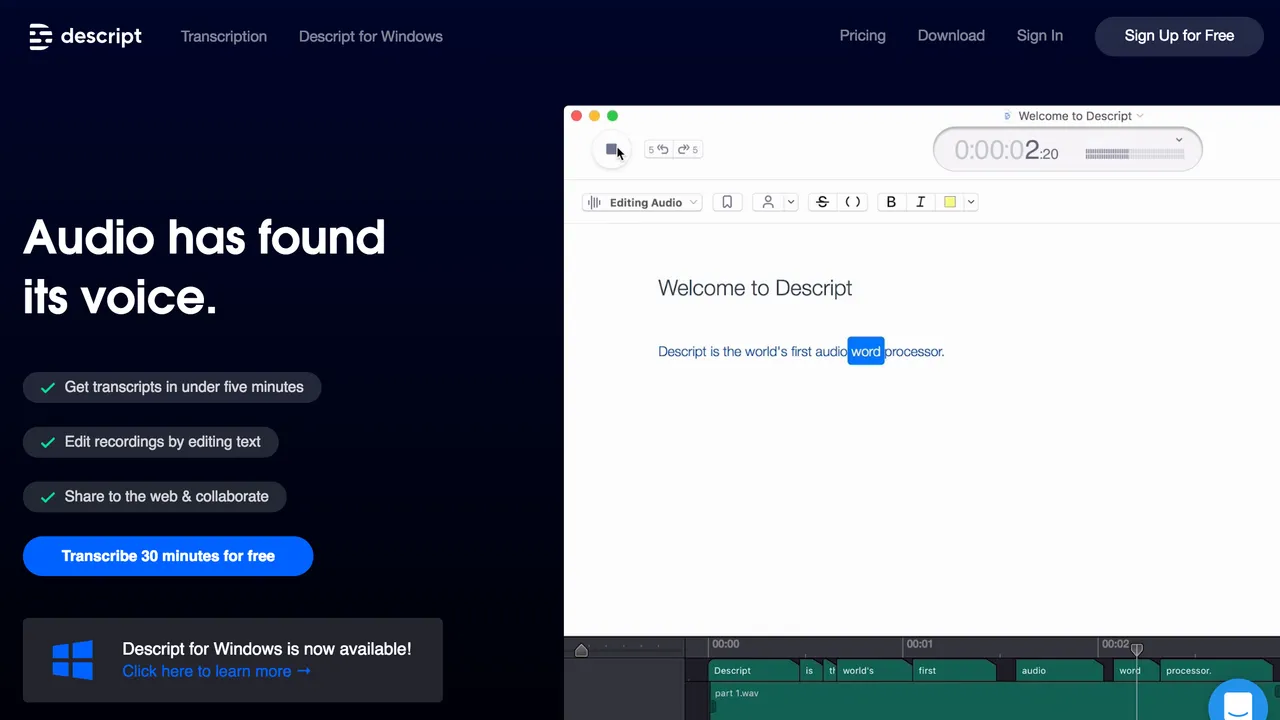
Task: Open the Download page
Action: coord(951,35)
